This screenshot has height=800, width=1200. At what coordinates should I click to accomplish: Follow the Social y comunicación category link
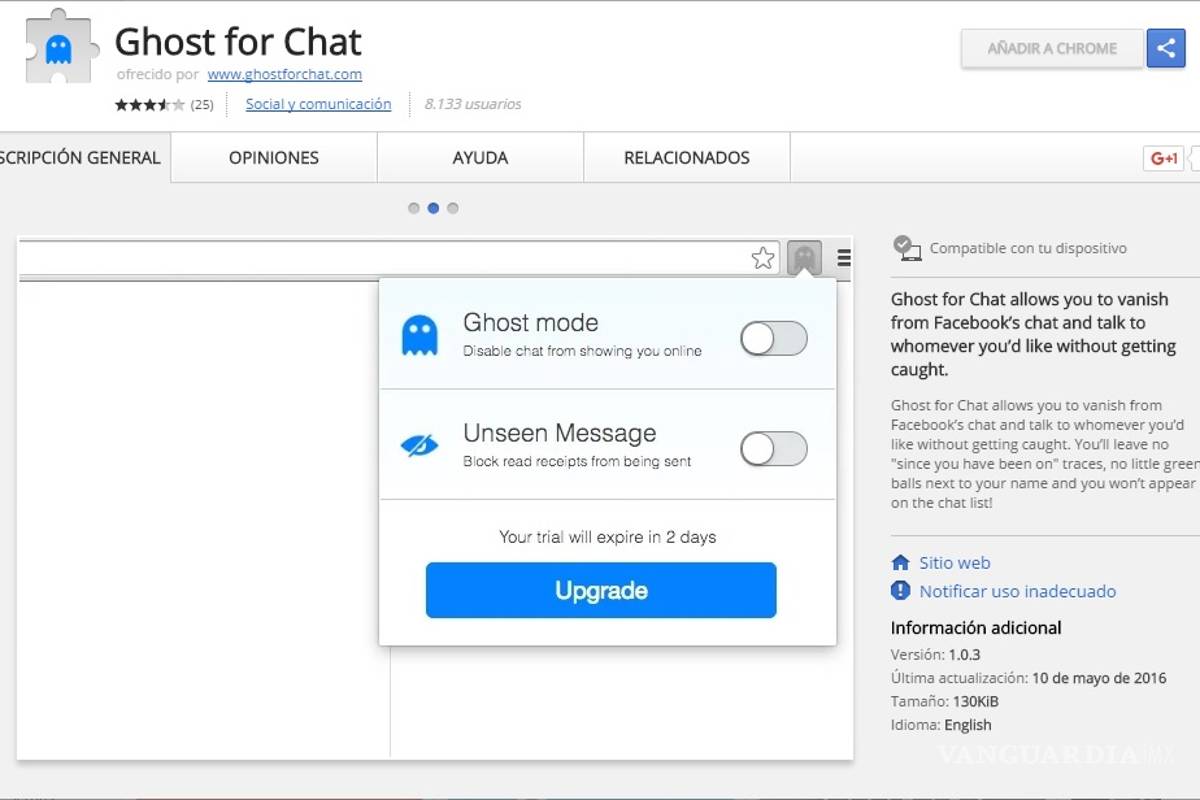317,103
